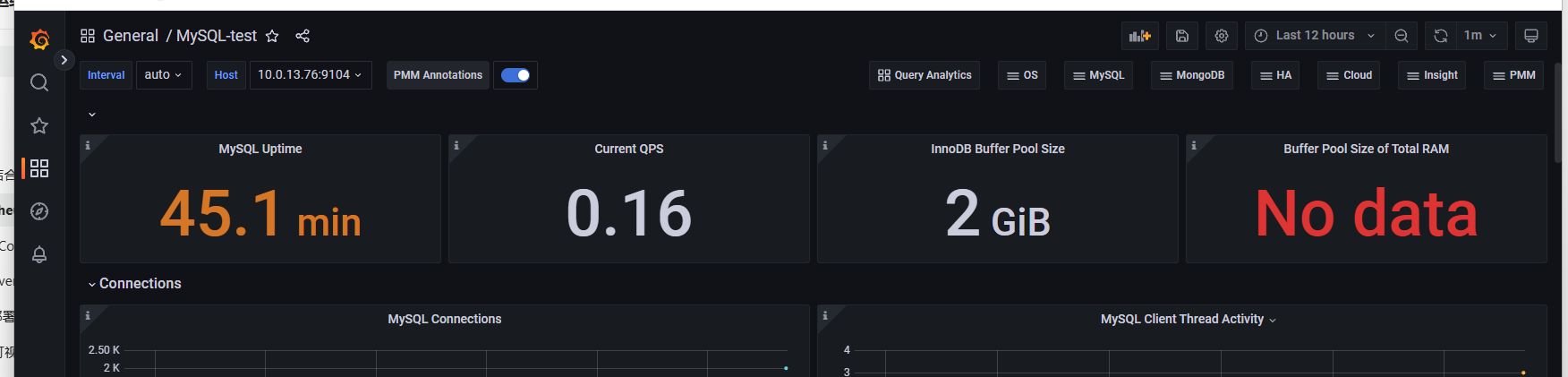Open Starred dashboards star icon in sidebar
The width and height of the screenshot is (1568, 377).
(39, 125)
